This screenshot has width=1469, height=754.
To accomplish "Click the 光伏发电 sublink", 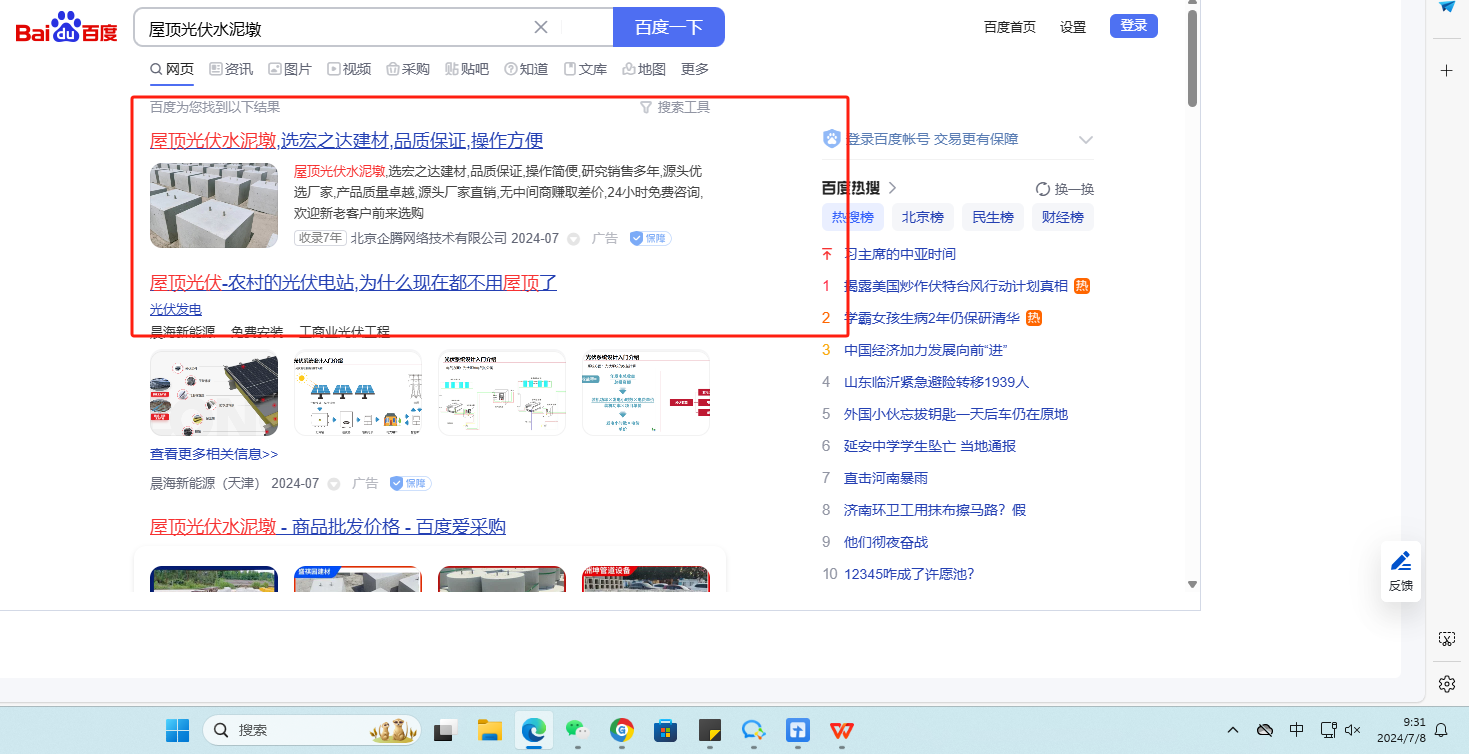I will click(176, 309).
